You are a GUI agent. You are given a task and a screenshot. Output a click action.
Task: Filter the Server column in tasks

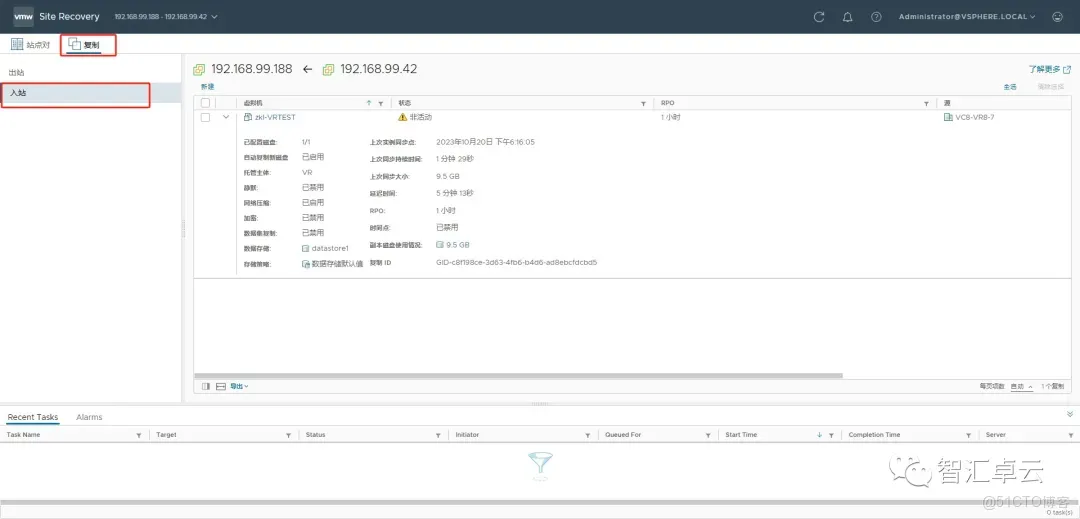coord(1071,435)
